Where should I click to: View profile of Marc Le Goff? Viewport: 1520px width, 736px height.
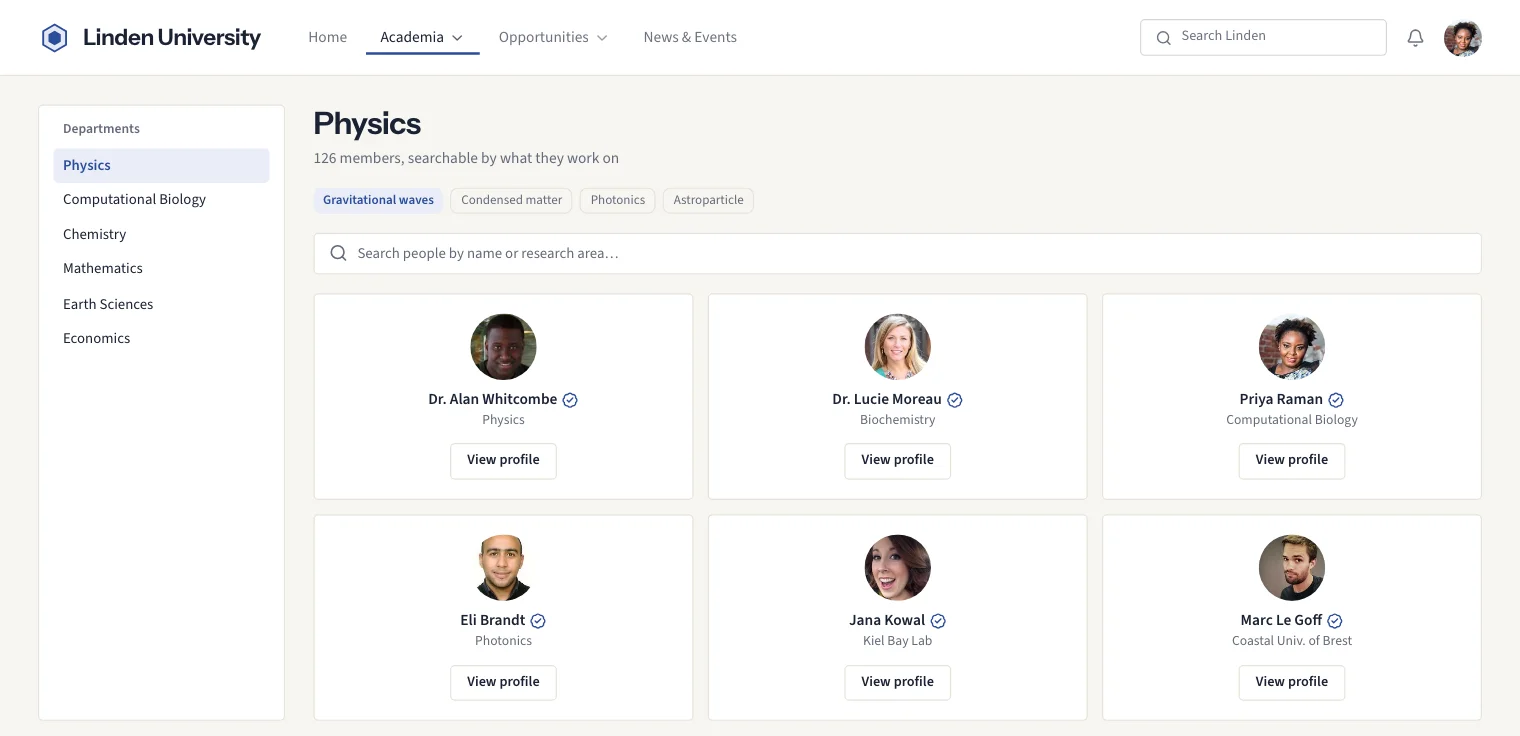click(1292, 683)
